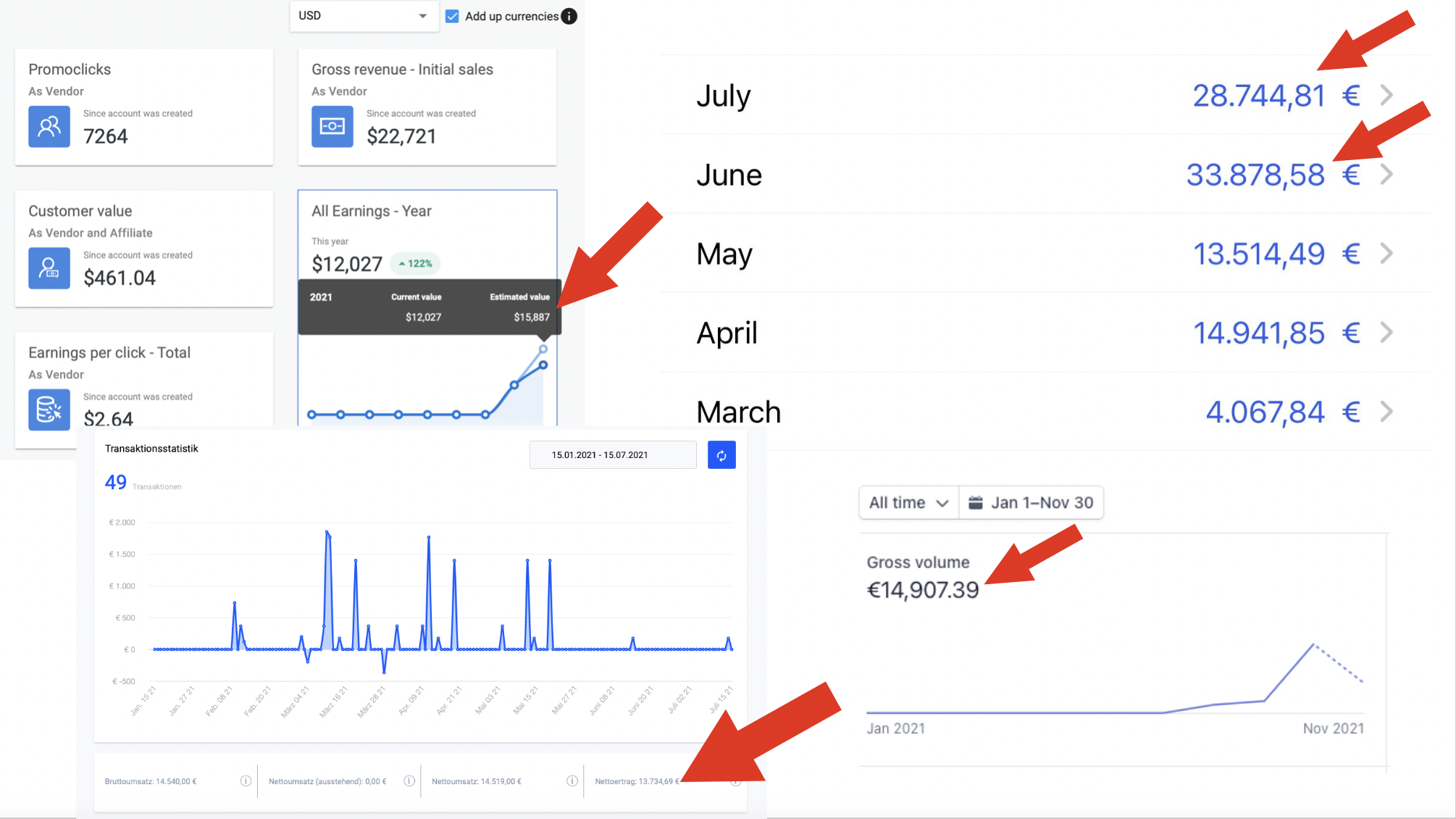The image size is (1456, 819).
Task: Click the Customer value person icon
Action: click(49, 268)
